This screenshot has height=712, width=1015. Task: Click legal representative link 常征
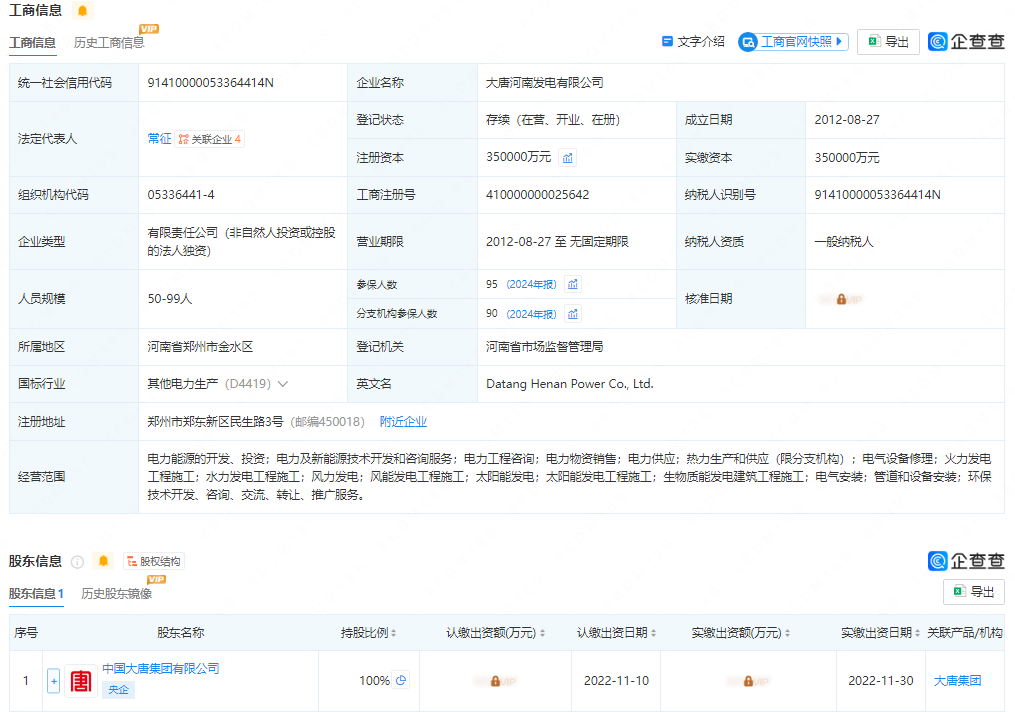point(156,139)
